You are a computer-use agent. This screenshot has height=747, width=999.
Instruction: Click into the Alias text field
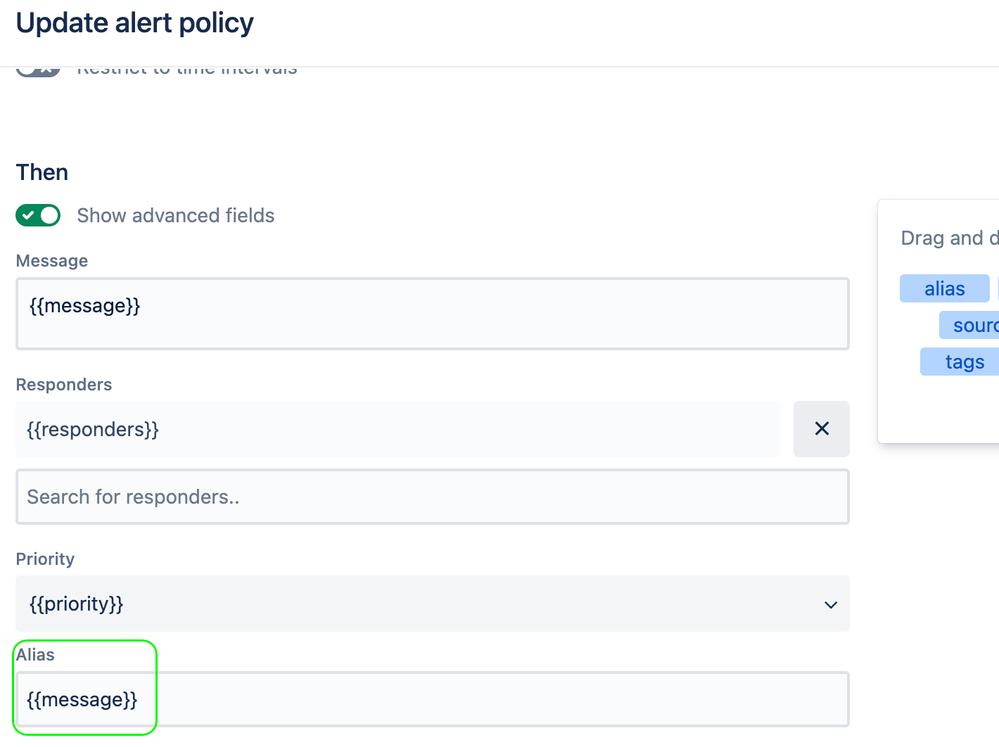pos(432,699)
